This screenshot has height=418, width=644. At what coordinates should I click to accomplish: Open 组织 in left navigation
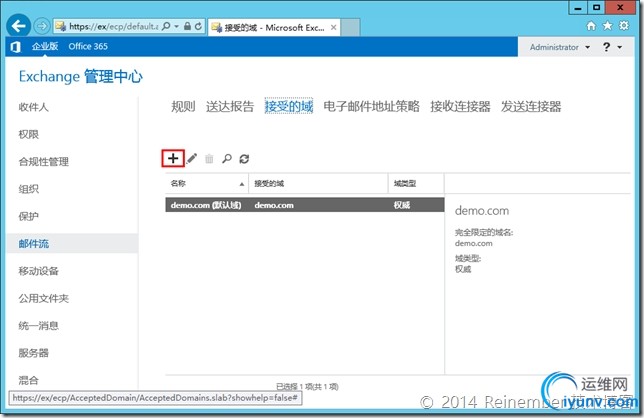(28, 189)
